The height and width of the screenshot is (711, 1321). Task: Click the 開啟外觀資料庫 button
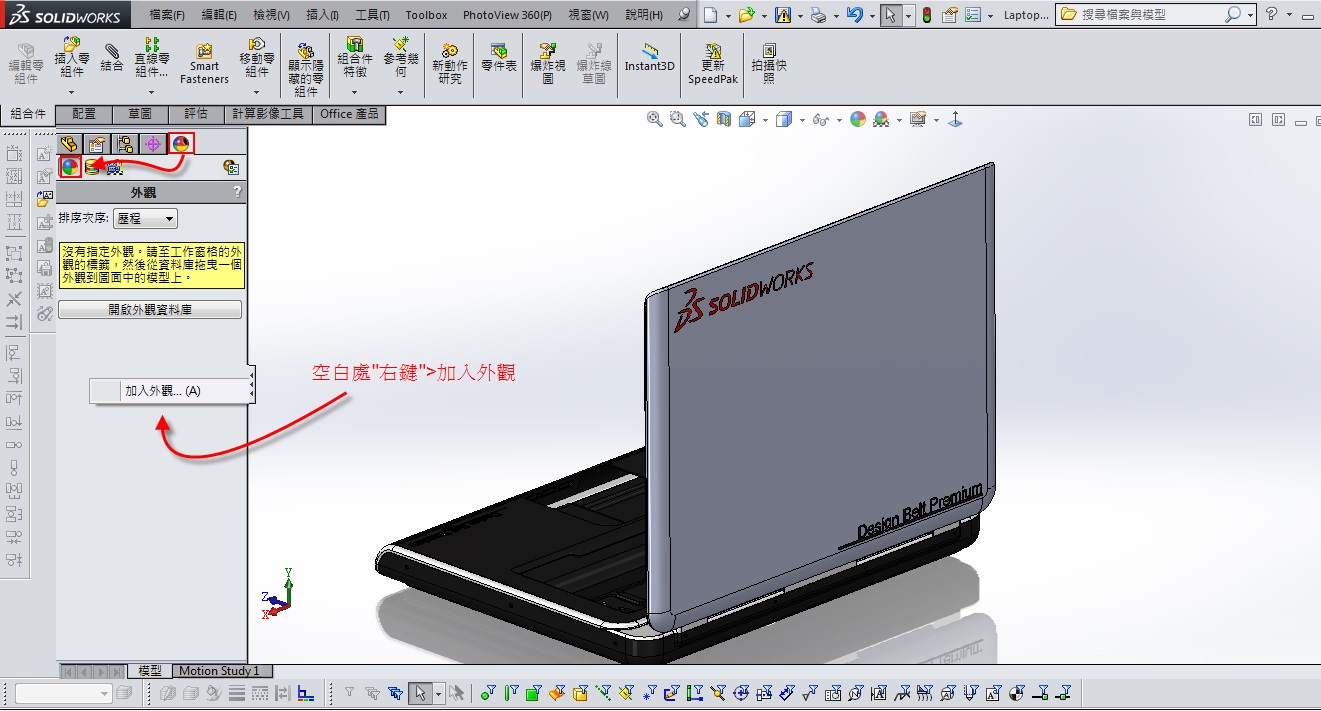click(150, 310)
